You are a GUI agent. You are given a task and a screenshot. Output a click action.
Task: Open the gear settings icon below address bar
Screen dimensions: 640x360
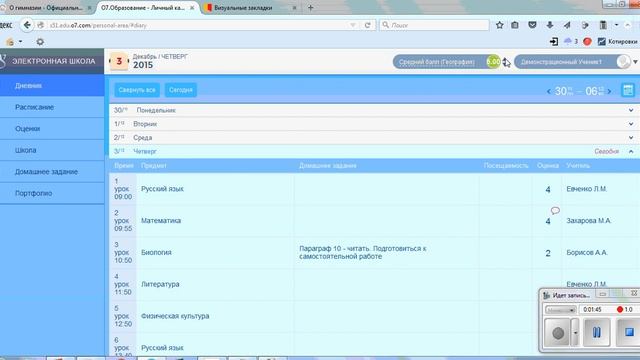(x=40, y=42)
